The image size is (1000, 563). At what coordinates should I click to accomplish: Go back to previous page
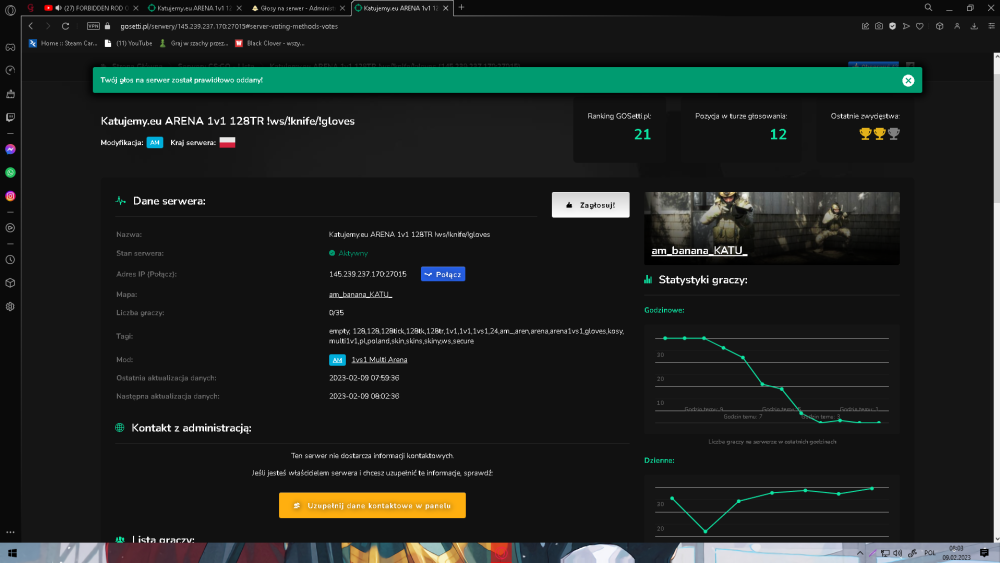[31, 26]
